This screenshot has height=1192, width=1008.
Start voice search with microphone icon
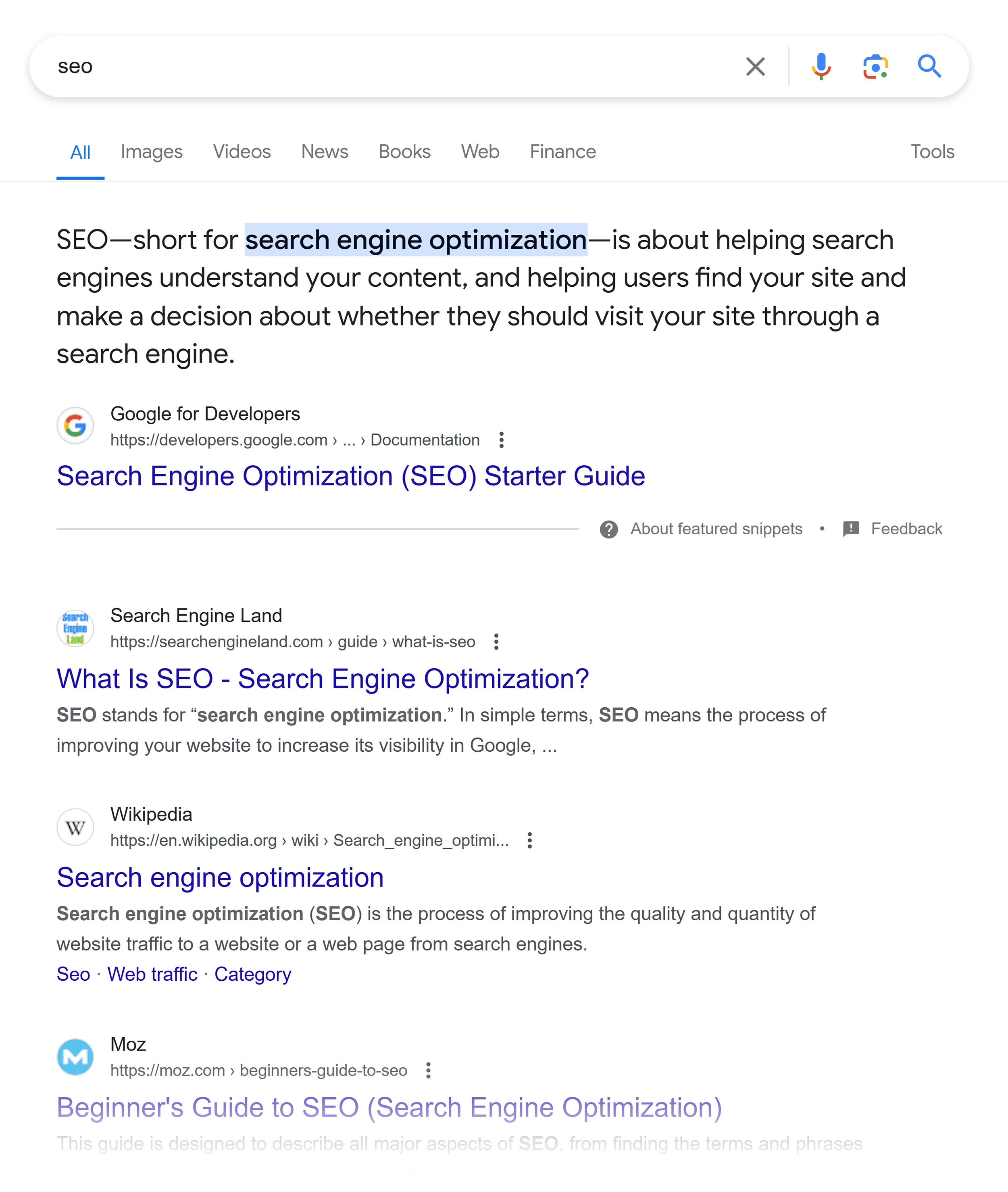click(821, 67)
